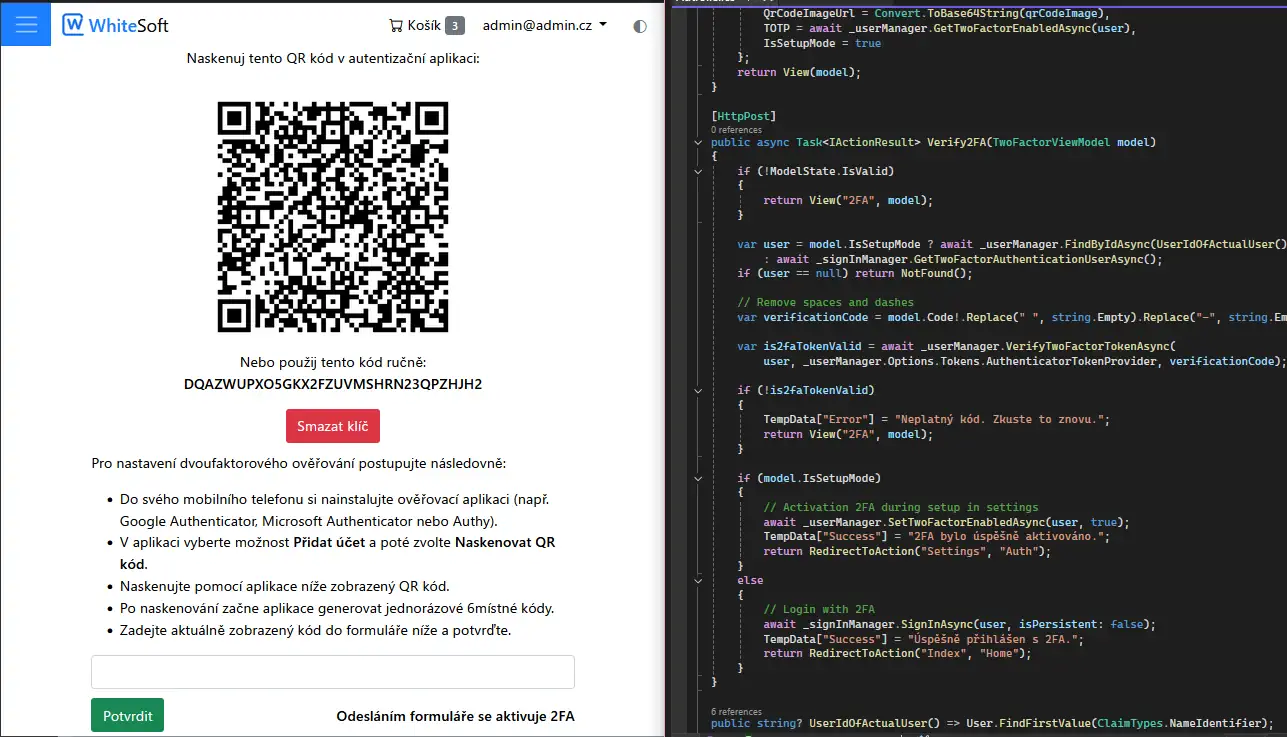This screenshot has height=737, width=1287.
Task: Click 'if (user == null) return NotFound();' line
Action: (855, 273)
